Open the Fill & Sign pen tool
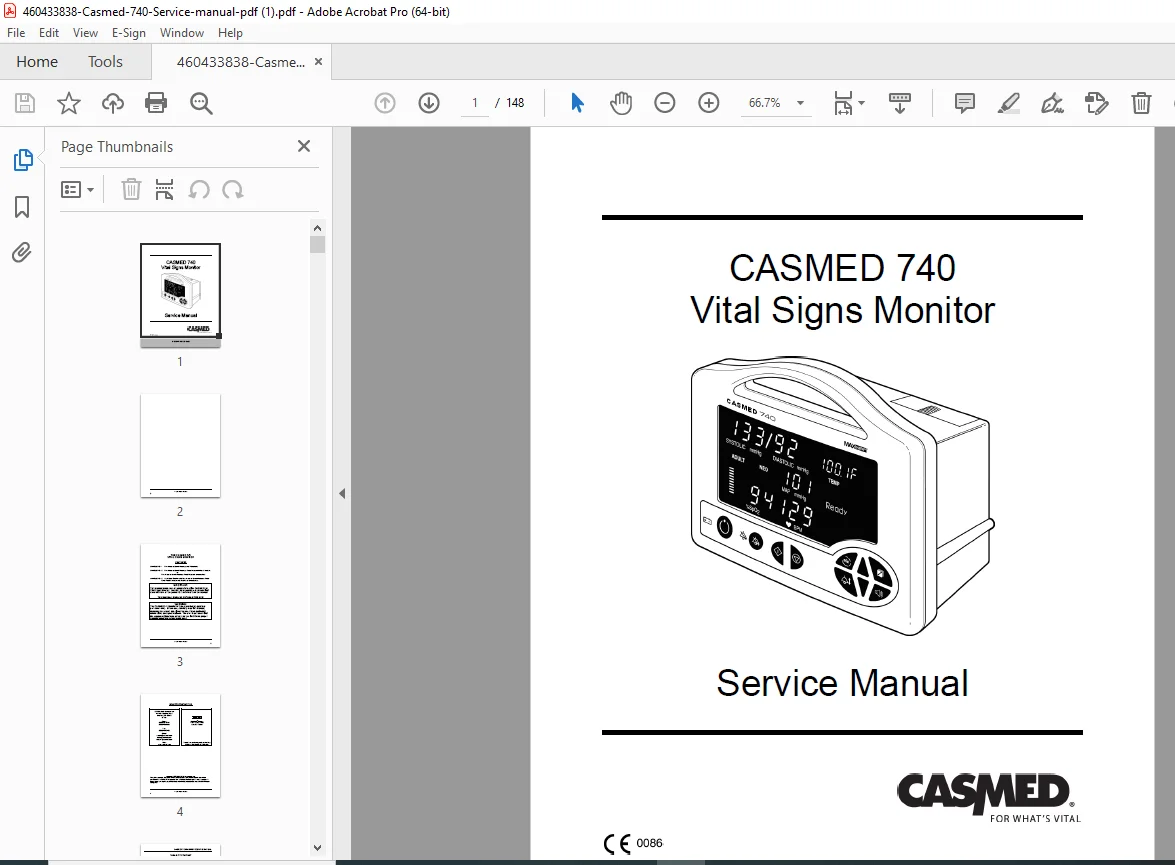 click(x=1052, y=103)
